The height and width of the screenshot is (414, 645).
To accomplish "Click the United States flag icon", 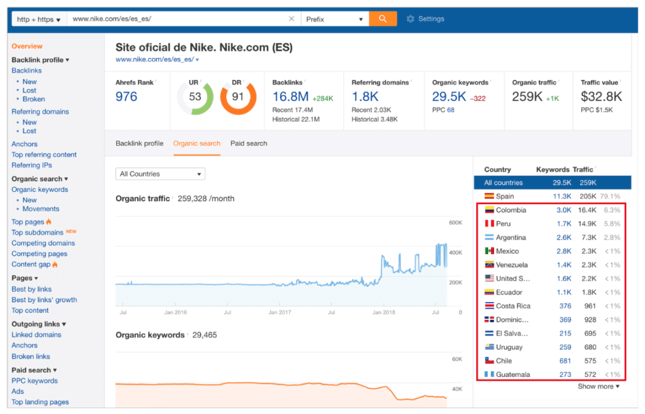I will coord(489,279).
